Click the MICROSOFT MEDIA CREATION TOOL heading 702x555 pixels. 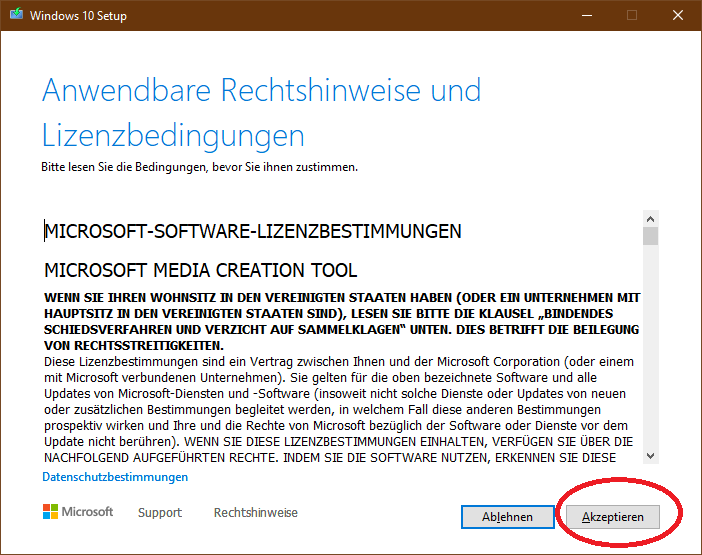pyautogui.click(x=201, y=270)
